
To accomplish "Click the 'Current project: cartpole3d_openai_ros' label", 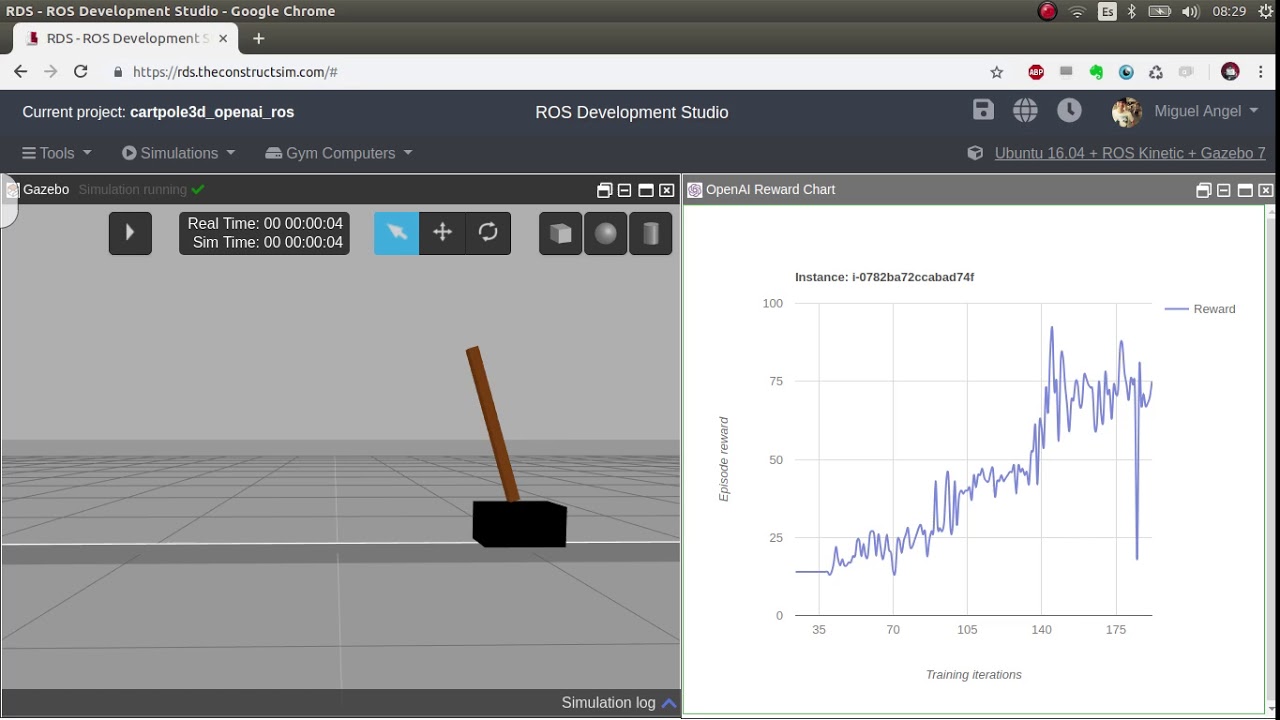I will tap(158, 112).
